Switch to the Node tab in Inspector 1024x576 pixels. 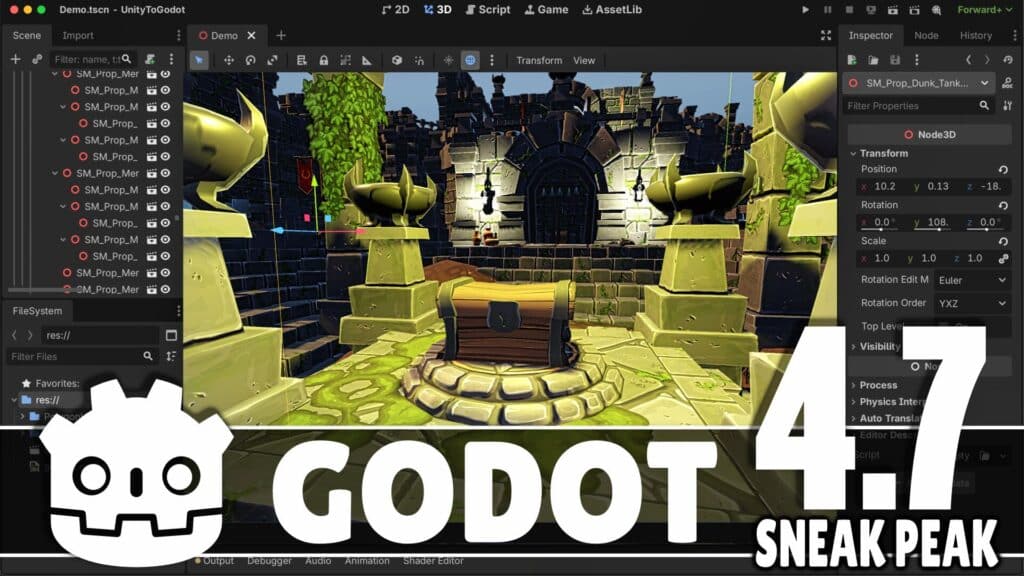tap(926, 35)
